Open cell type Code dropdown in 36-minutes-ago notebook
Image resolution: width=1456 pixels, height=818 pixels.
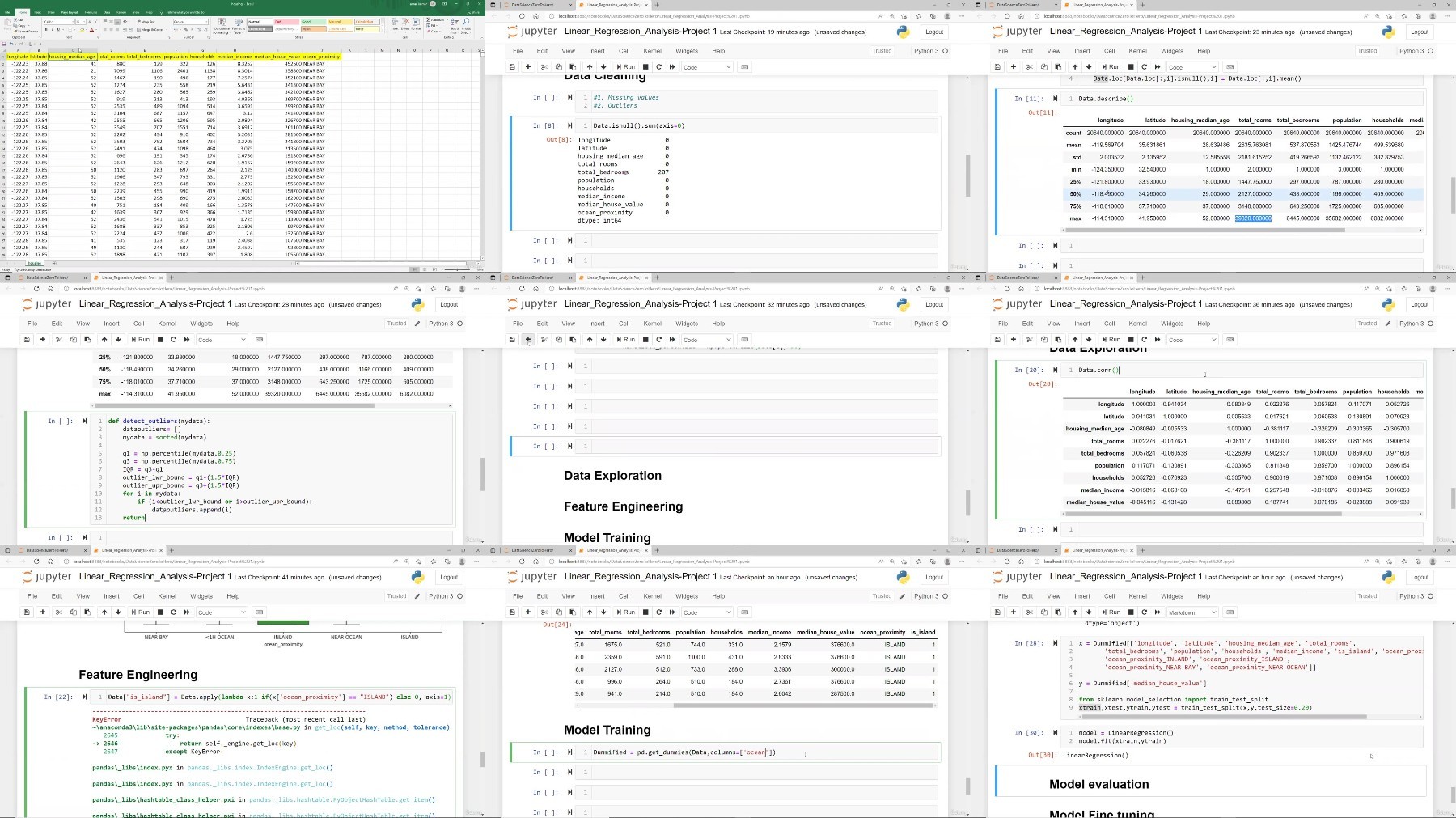tap(1193, 340)
